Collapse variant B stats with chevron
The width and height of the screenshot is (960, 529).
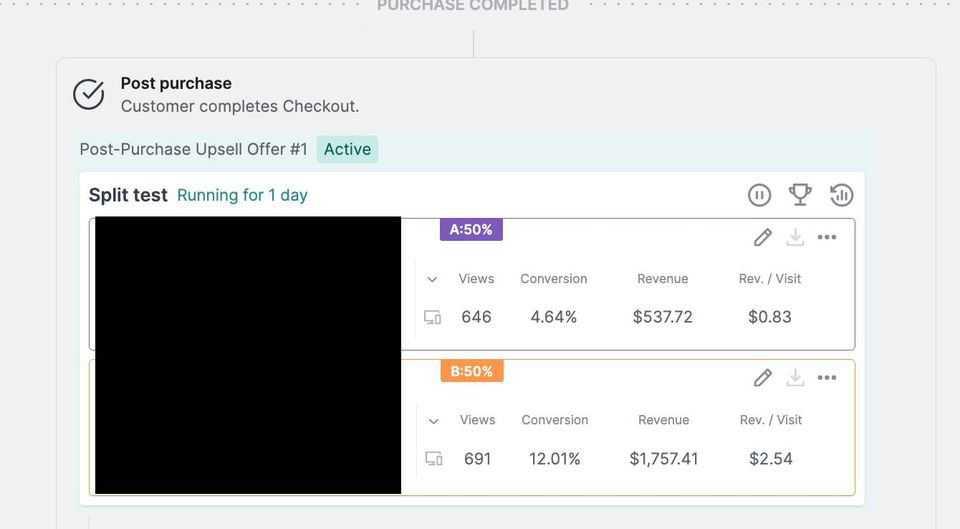[433, 421]
